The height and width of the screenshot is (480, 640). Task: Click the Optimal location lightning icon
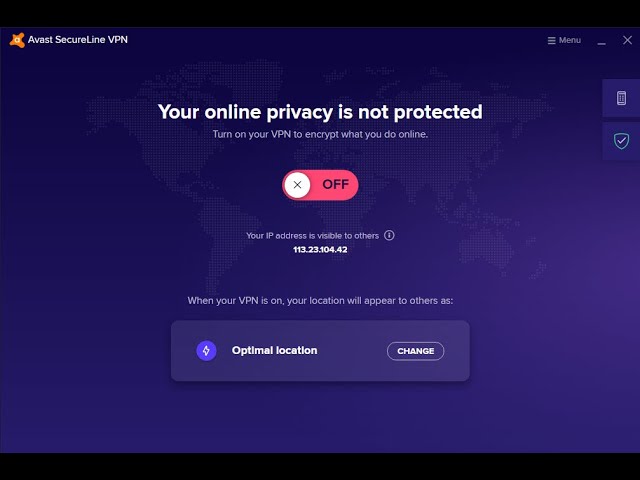coord(206,350)
